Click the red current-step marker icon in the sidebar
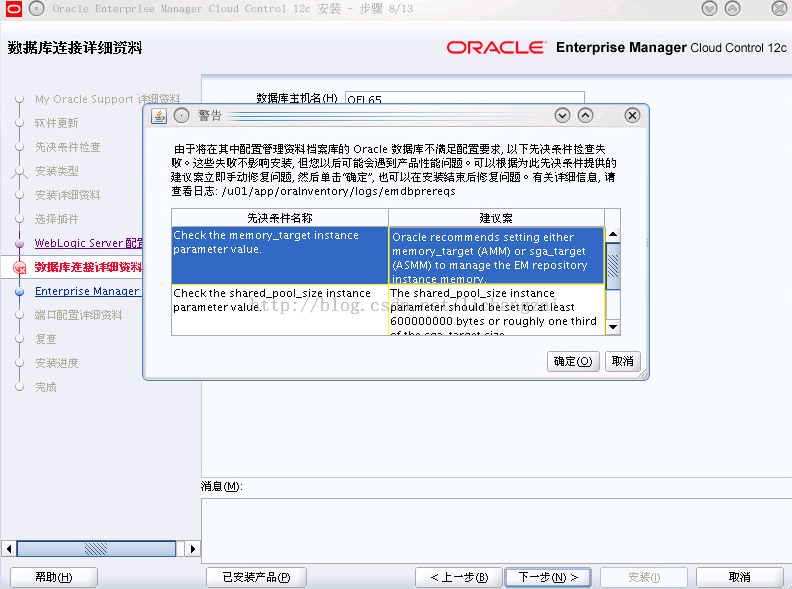The width and height of the screenshot is (792, 589). tap(20, 267)
